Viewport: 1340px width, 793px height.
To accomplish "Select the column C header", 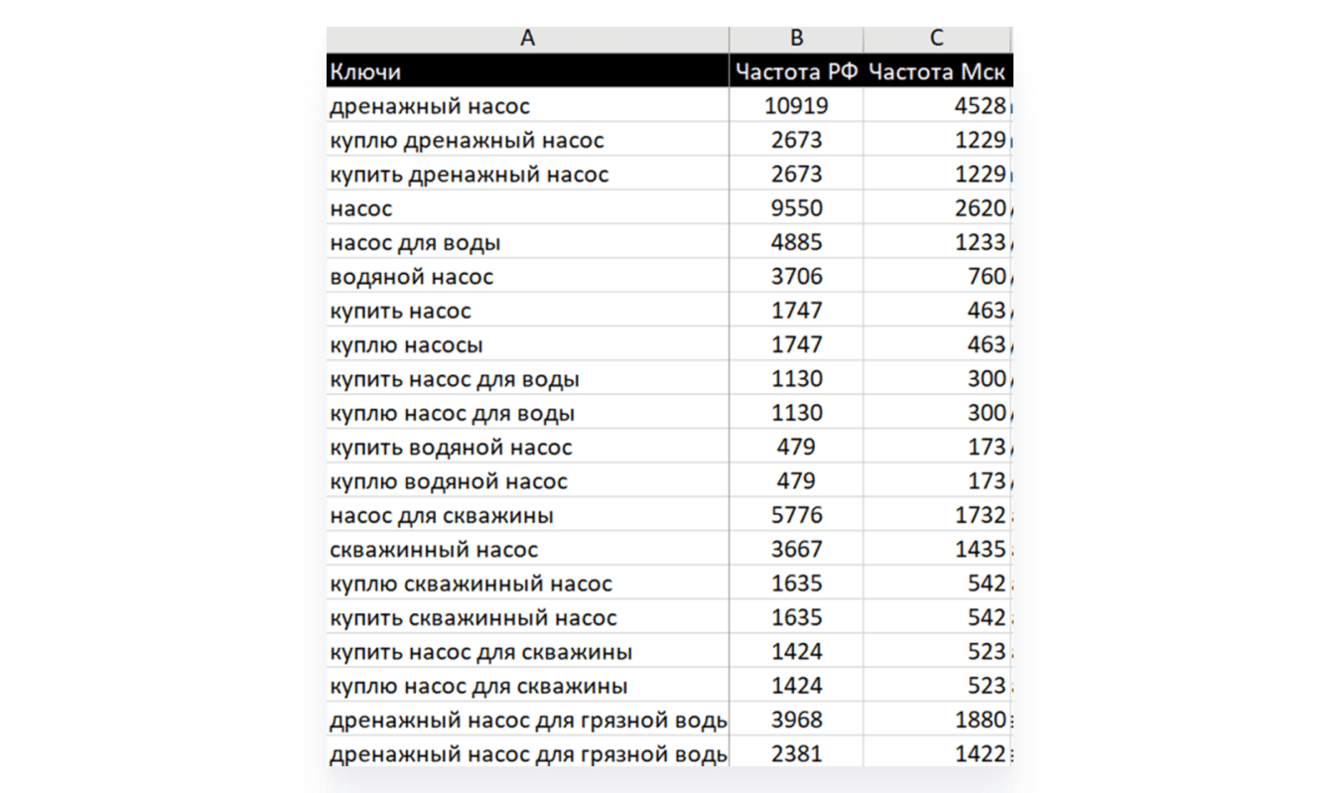I will (x=937, y=38).
